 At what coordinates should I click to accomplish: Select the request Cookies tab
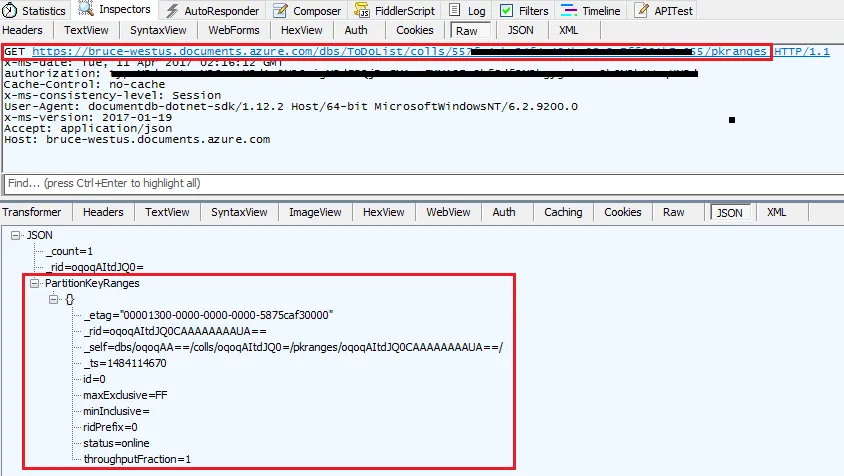[x=414, y=30]
